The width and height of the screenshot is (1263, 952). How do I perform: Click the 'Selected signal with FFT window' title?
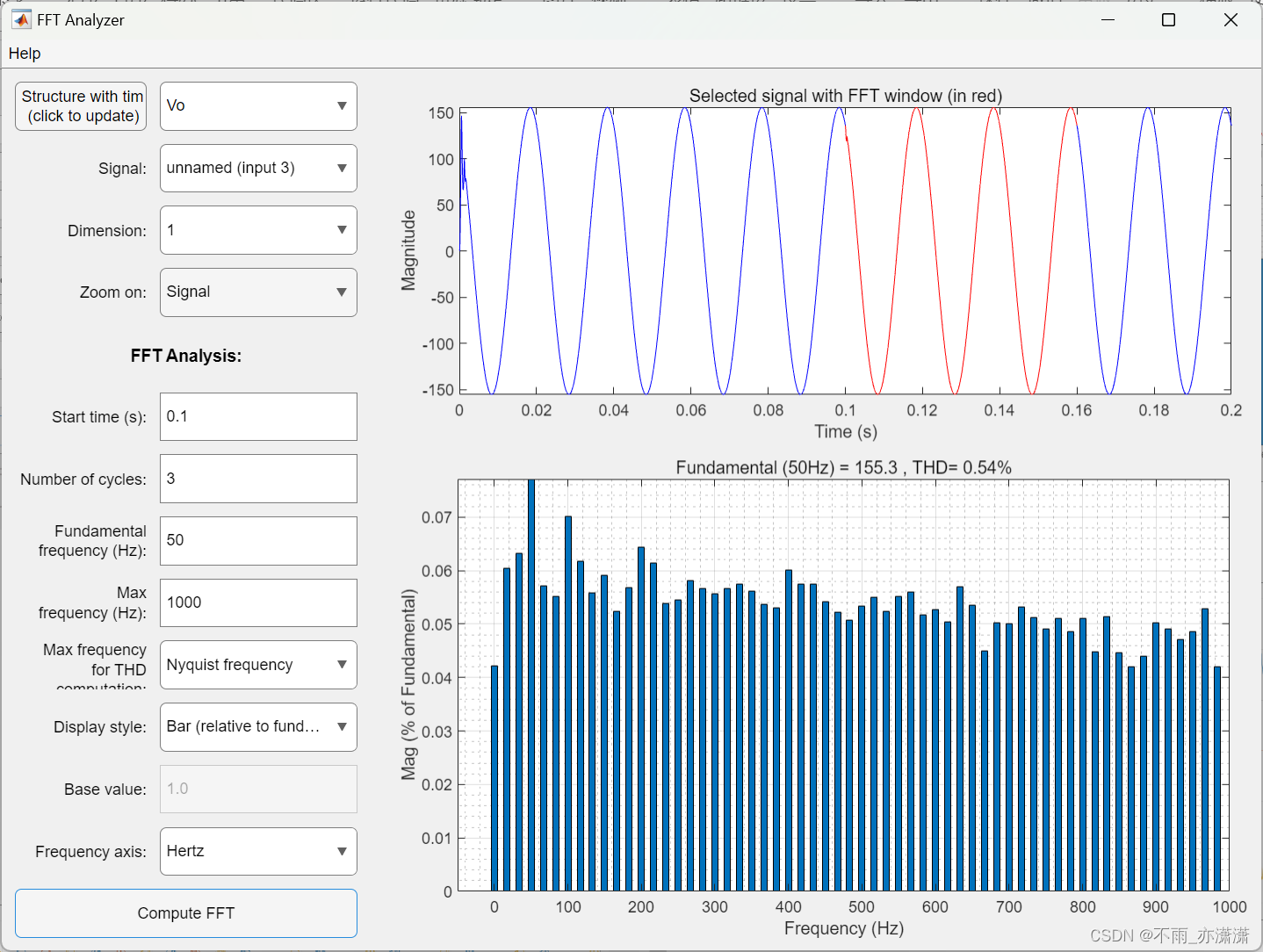click(845, 96)
